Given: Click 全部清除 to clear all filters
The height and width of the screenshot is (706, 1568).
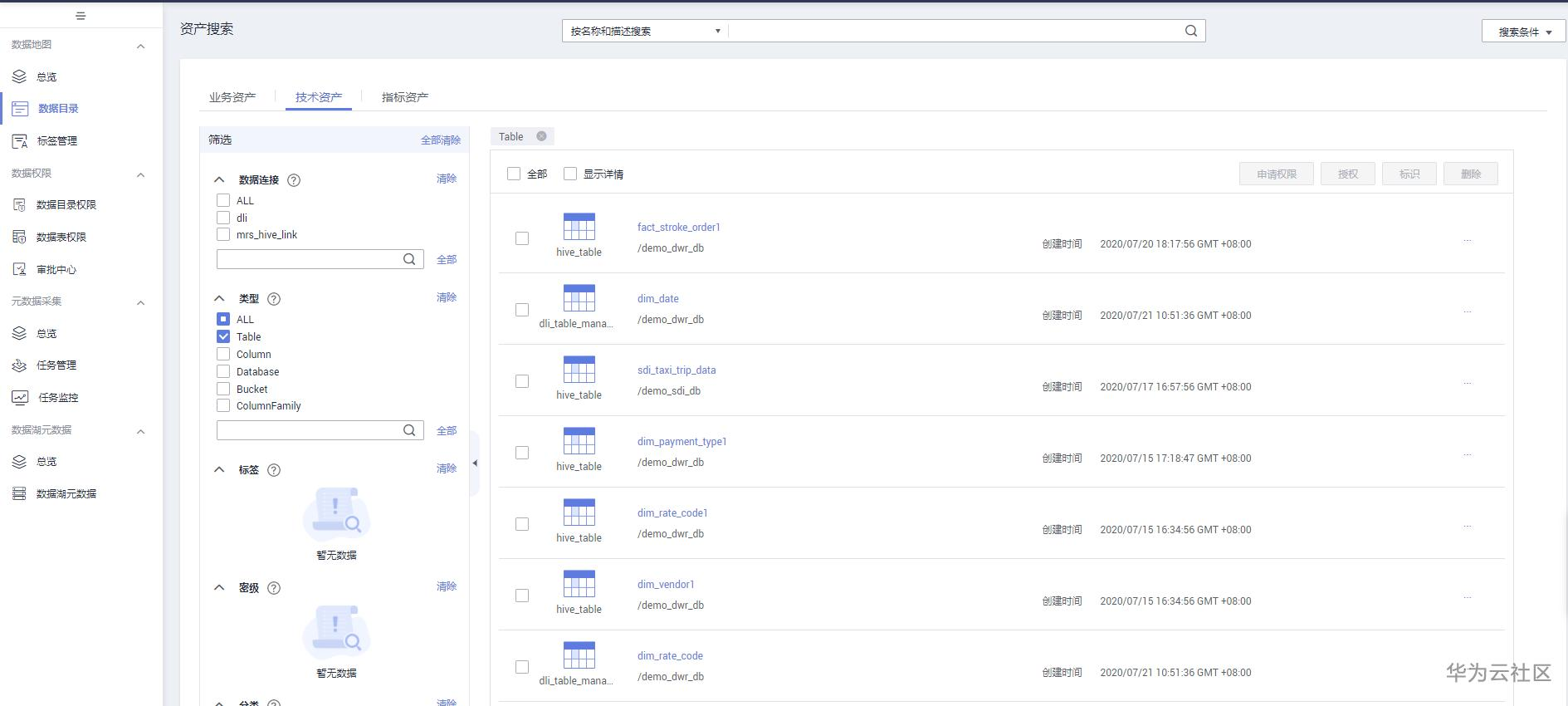Looking at the screenshot, I should click(441, 140).
